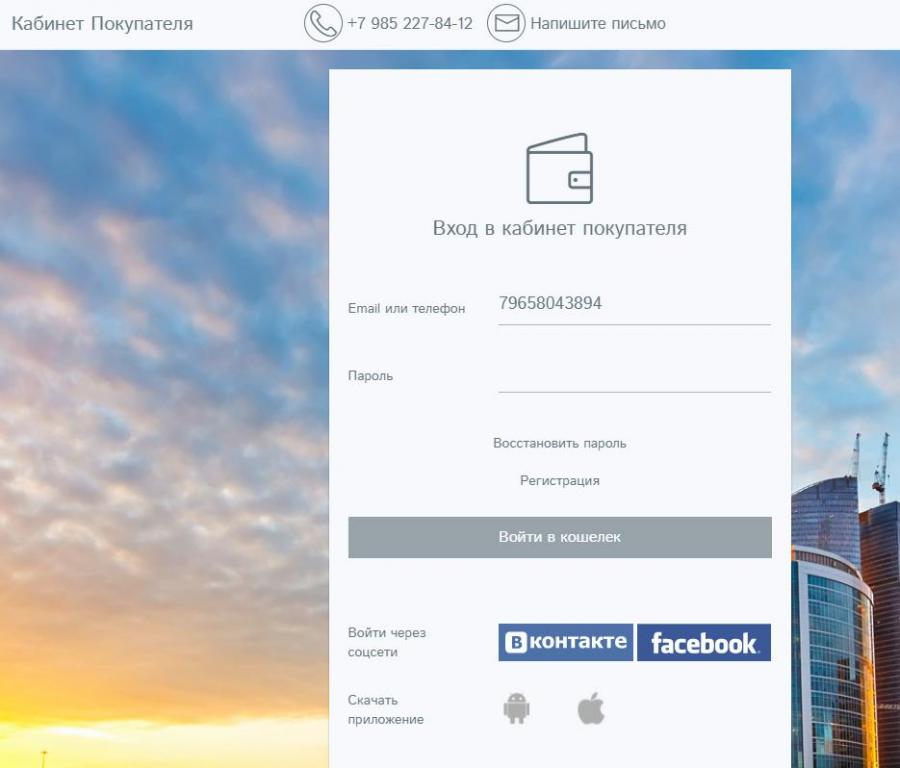Click the "Кабинет Покупателя" header title
900x768 pixels.
click(x=102, y=23)
